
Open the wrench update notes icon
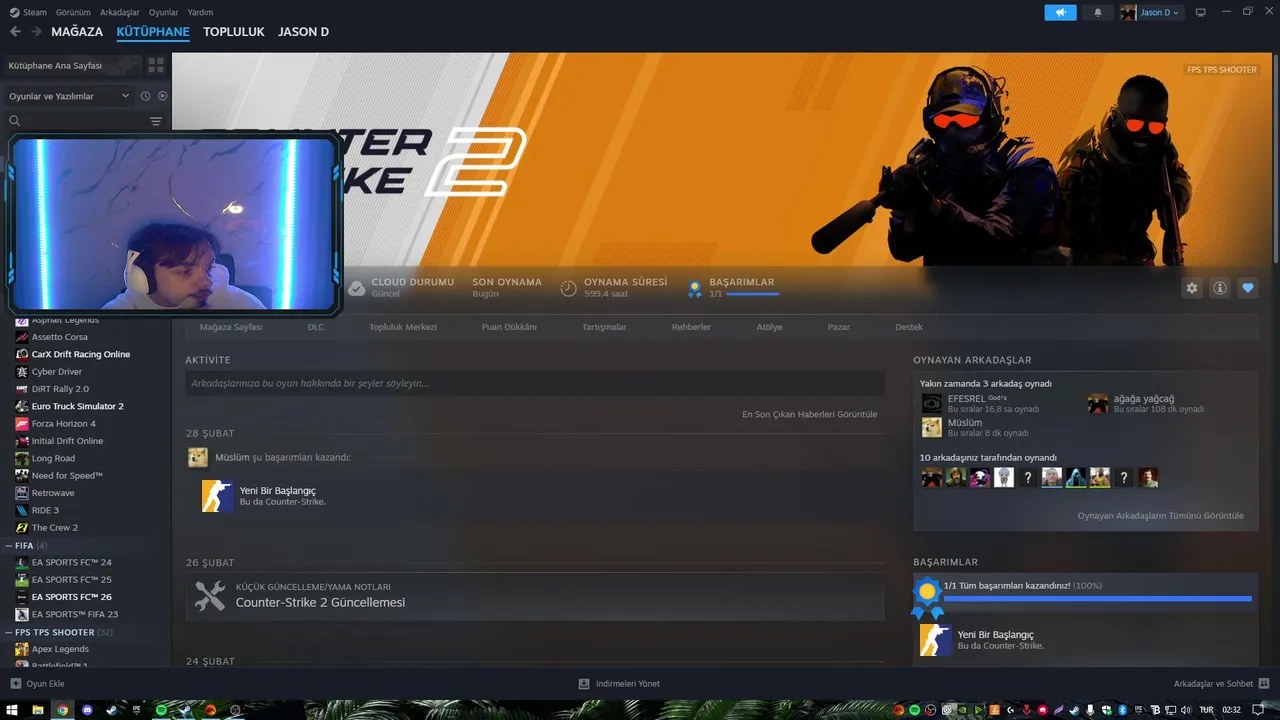click(210, 596)
